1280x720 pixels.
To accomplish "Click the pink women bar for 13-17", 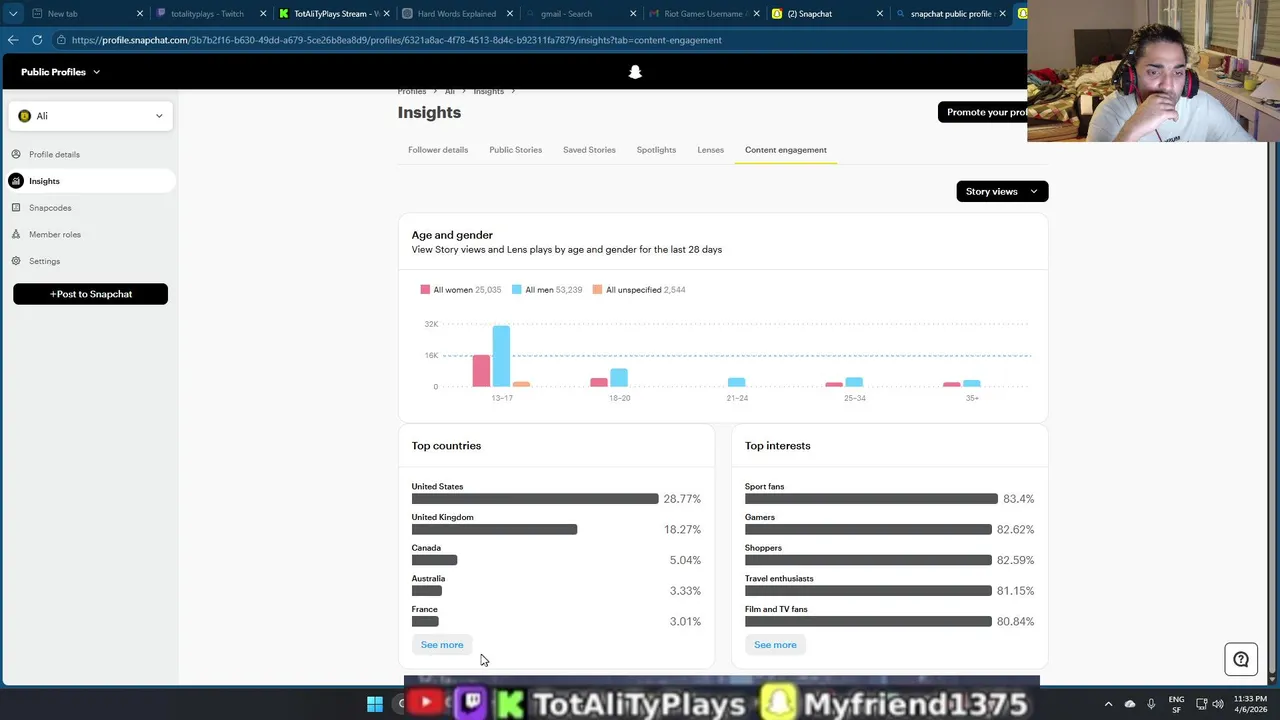I will pos(481,371).
